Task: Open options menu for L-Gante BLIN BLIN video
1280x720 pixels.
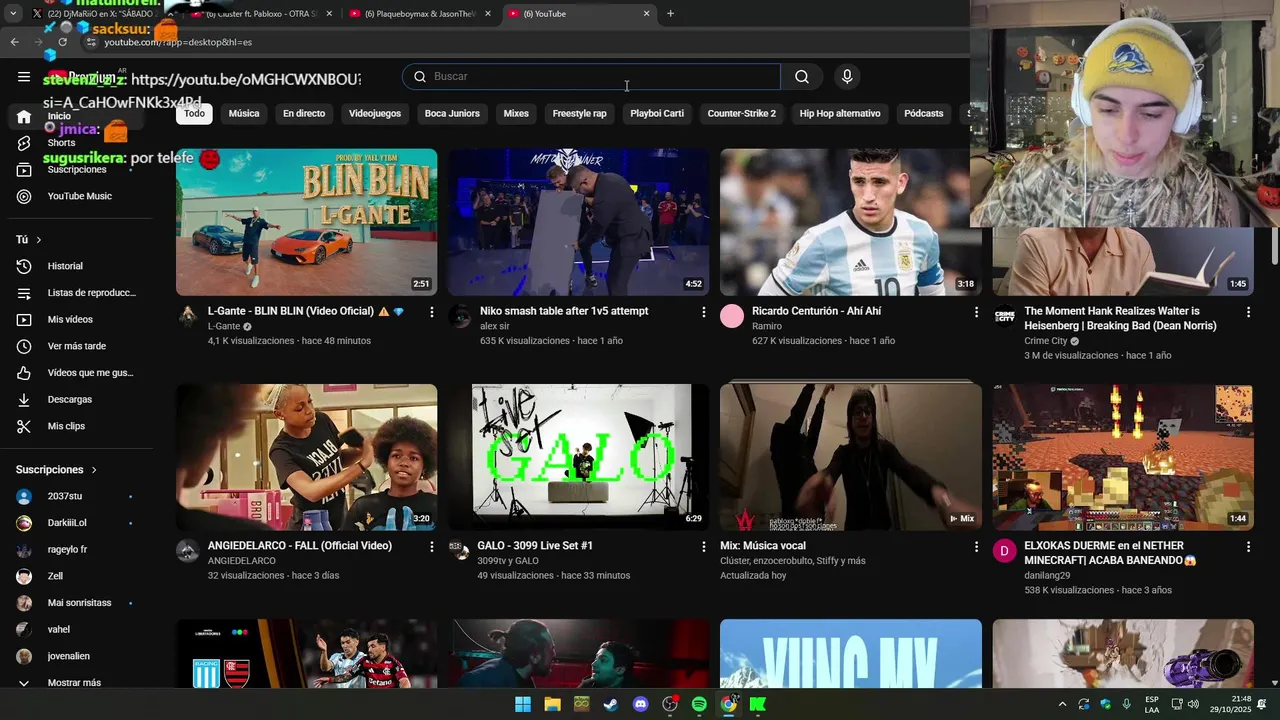Action: click(432, 312)
